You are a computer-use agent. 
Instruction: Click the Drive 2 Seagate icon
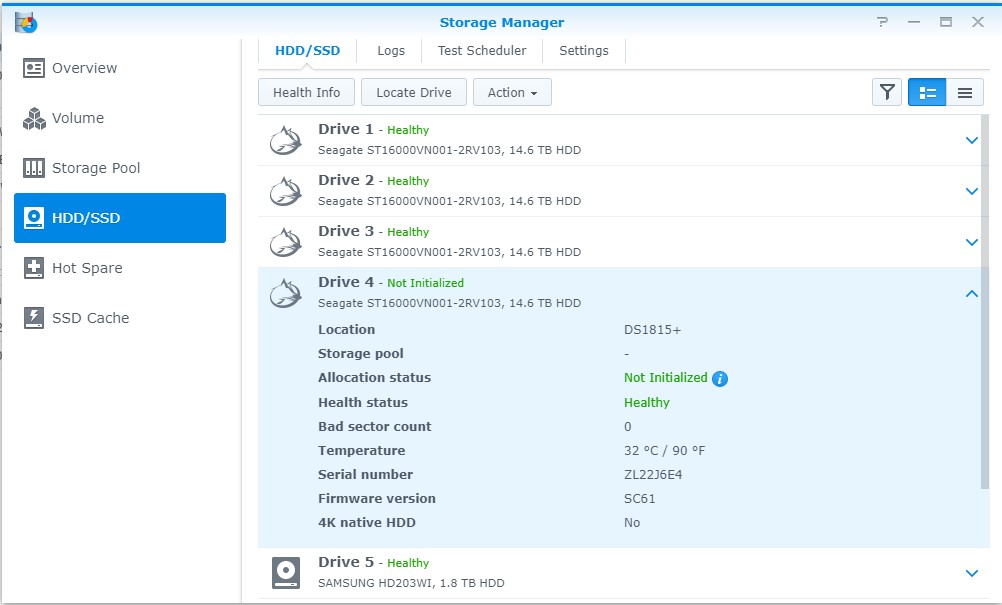[x=285, y=192]
